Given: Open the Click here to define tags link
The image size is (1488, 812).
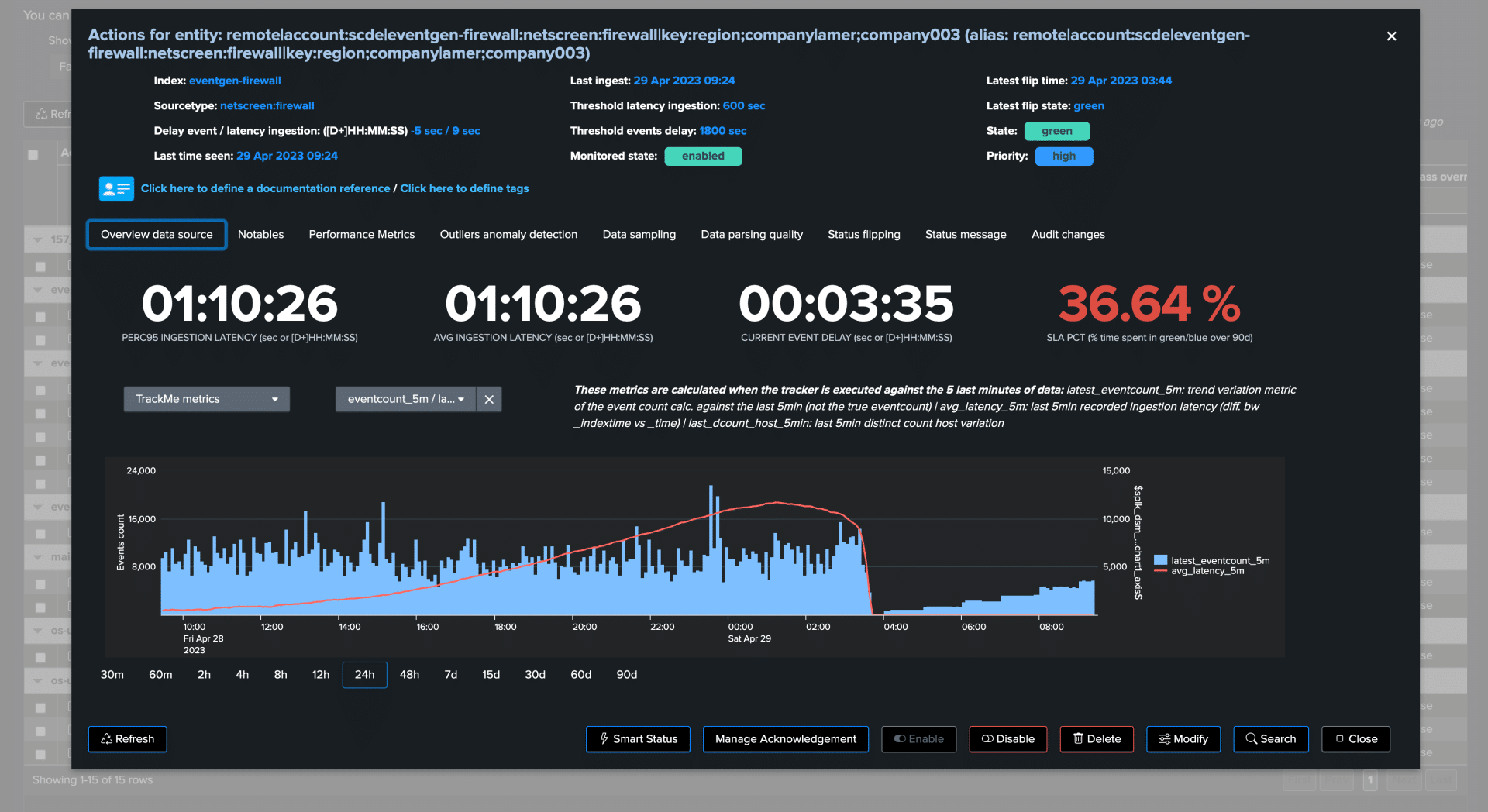Looking at the screenshot, I should (x=464, y=188).
